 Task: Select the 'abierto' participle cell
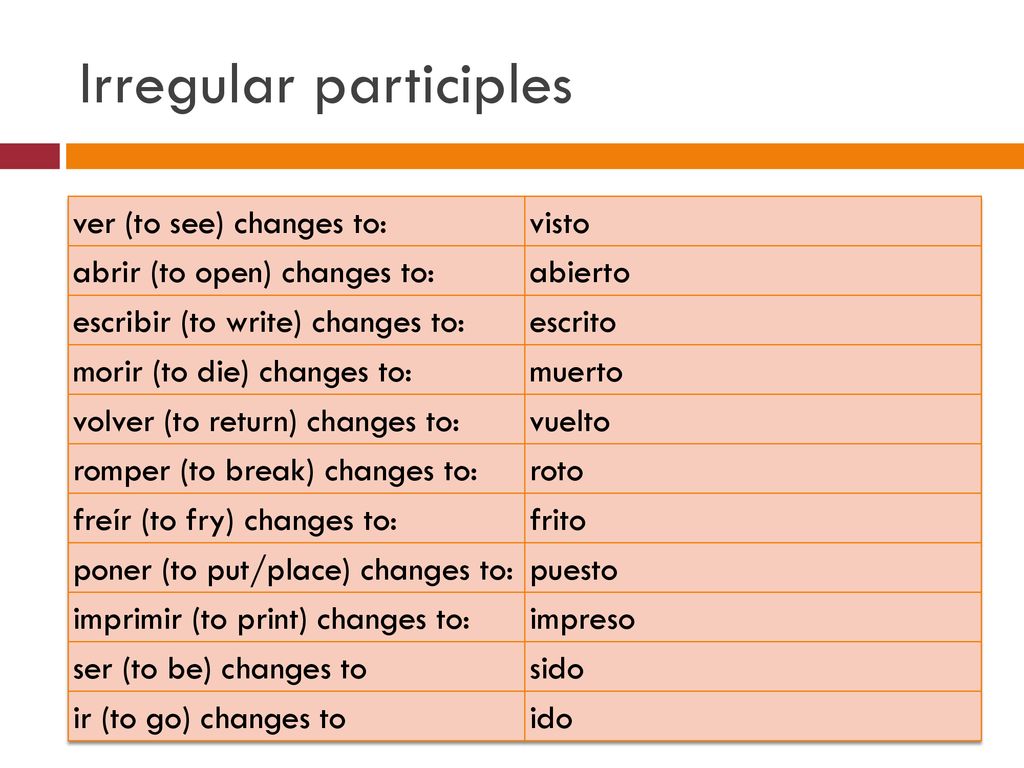point(753,271)
